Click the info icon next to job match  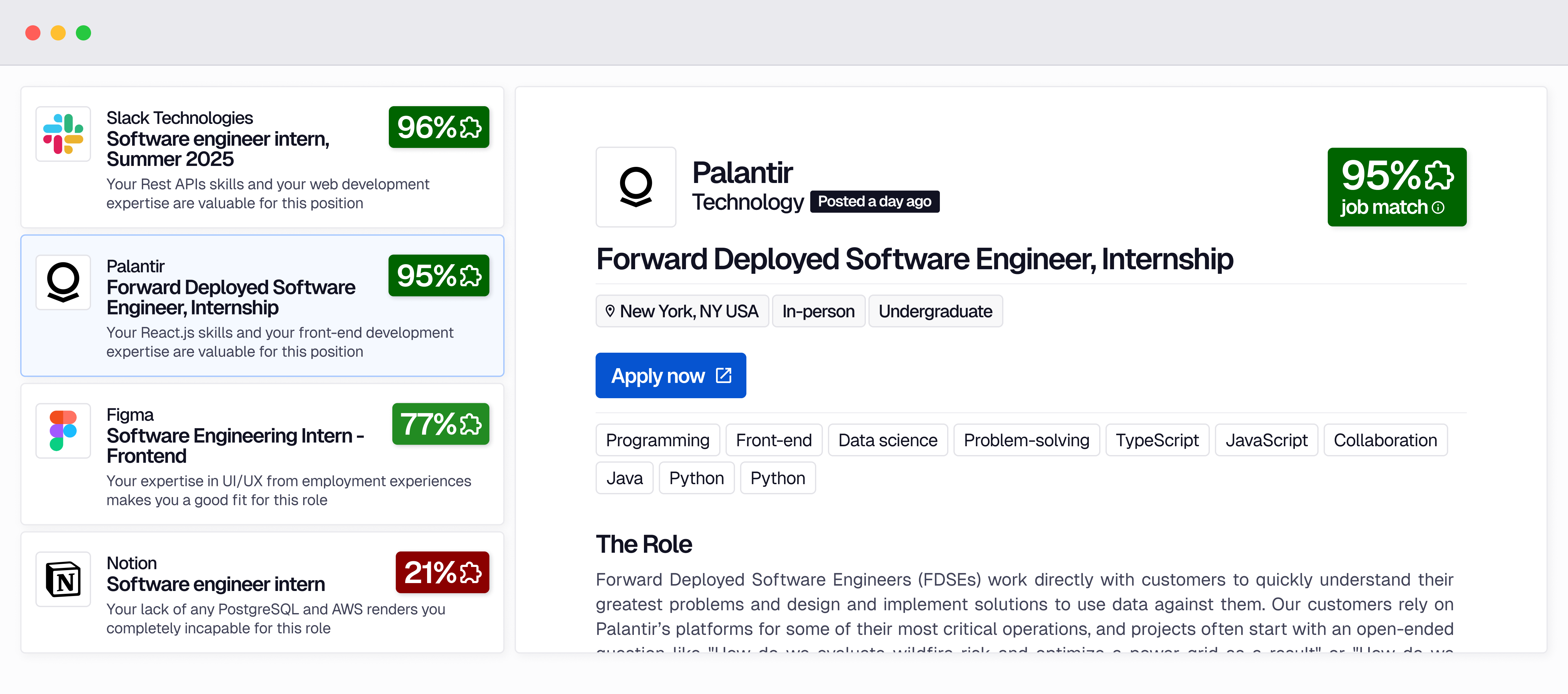[x=1438, y=207]
